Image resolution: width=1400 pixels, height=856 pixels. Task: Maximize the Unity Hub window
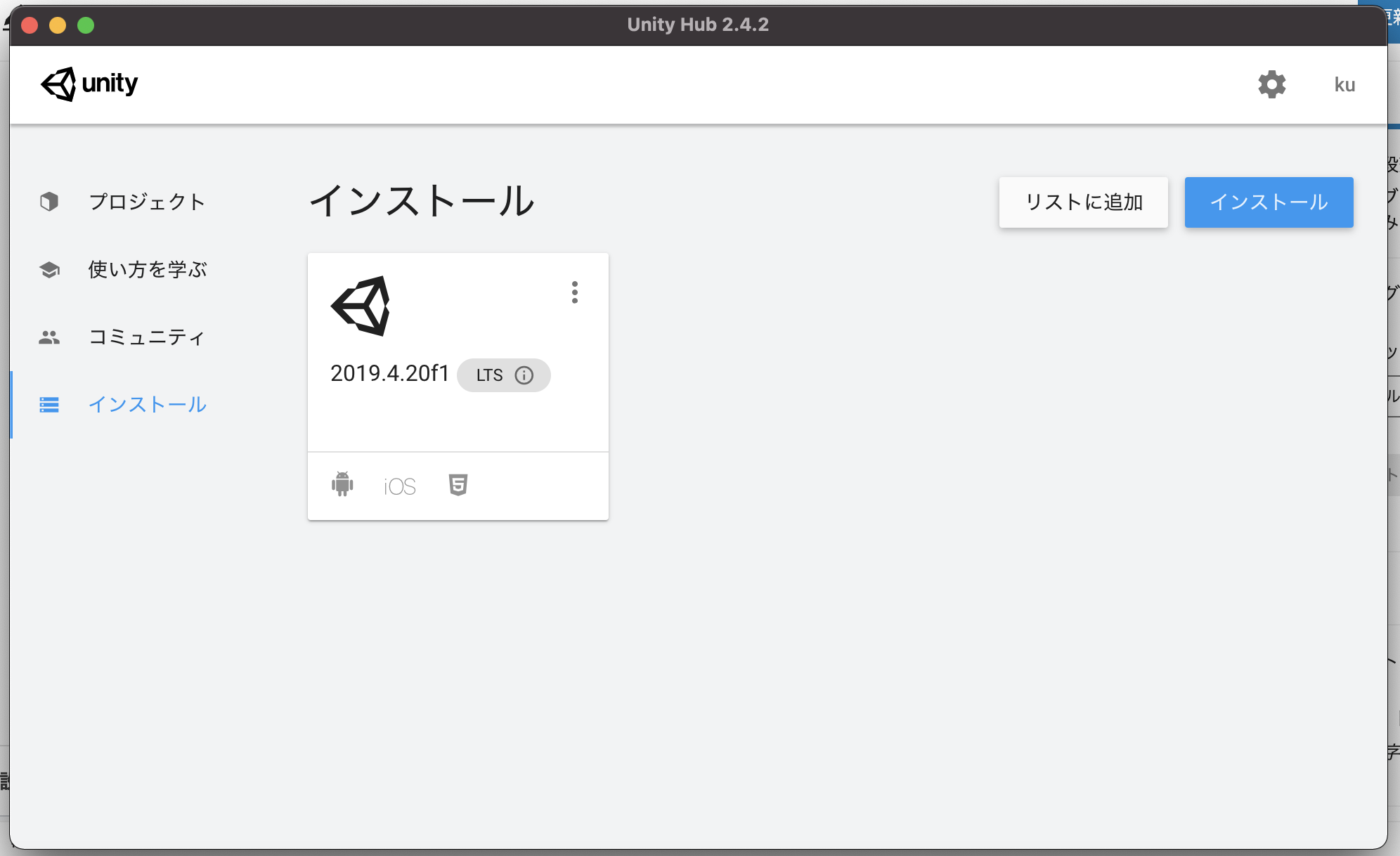[86, 25]
